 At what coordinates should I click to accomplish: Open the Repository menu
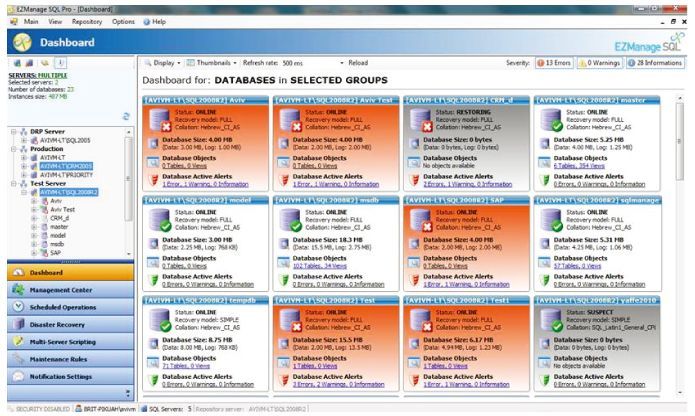(x=88, y=20)
